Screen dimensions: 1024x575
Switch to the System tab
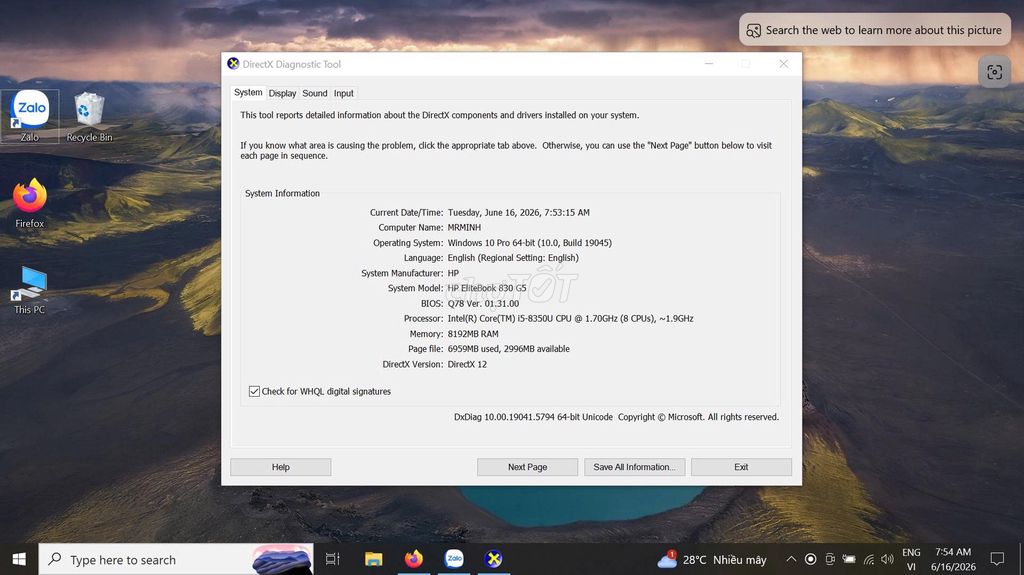[248, 93]
